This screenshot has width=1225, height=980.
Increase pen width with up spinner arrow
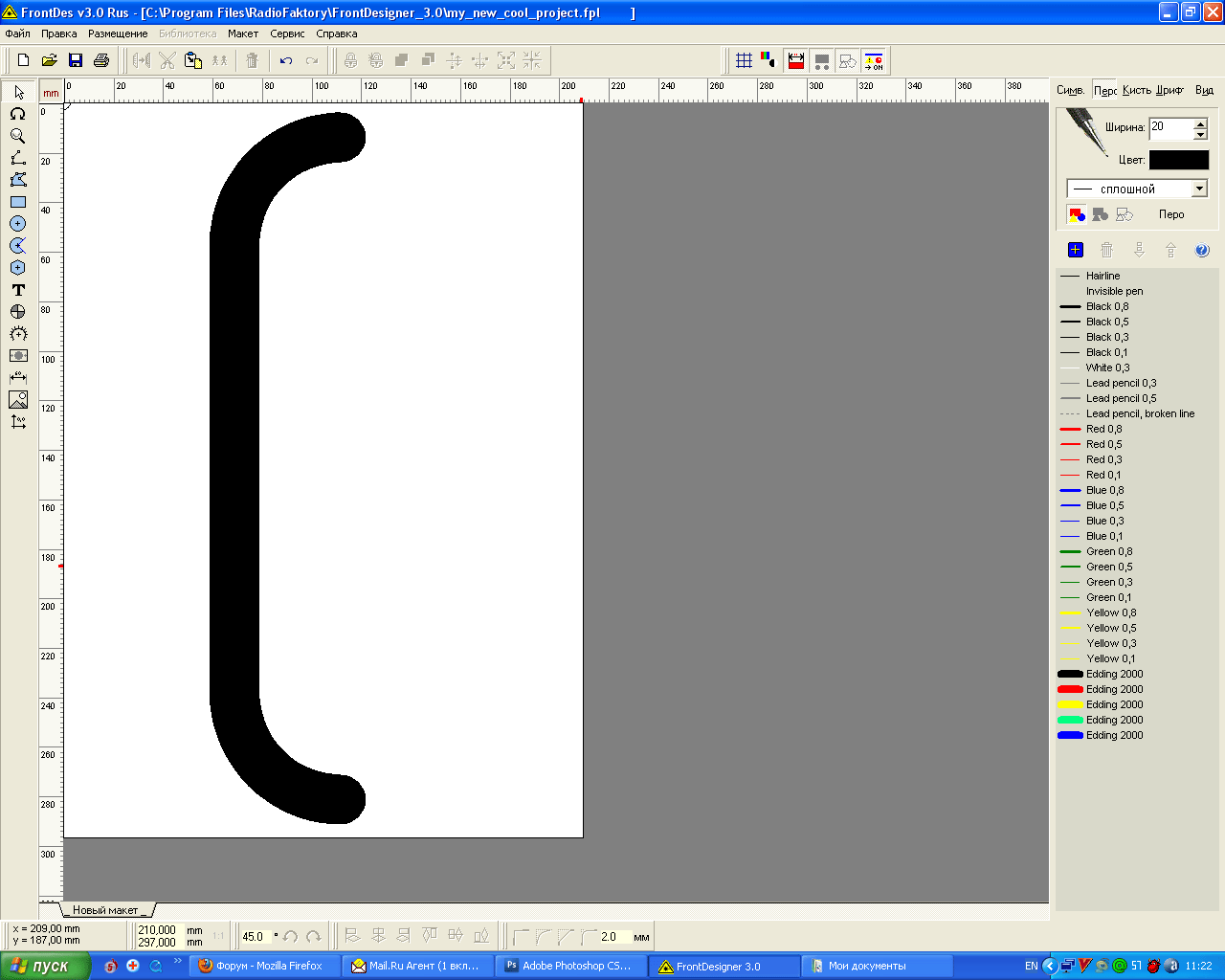[x=1200, y=122]
